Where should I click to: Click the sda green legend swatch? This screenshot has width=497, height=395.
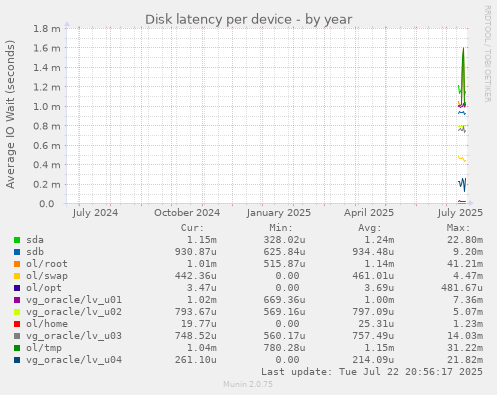tap(17, 240)
